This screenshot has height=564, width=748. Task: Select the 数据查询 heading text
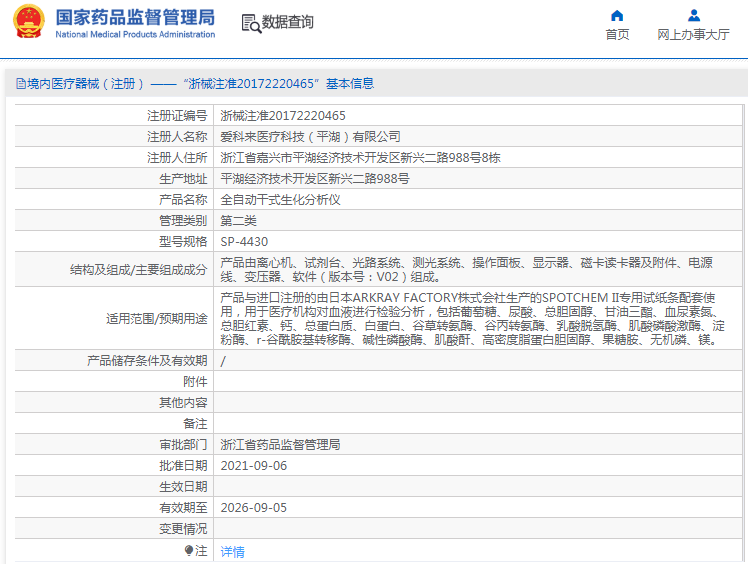tap(288, 22)
